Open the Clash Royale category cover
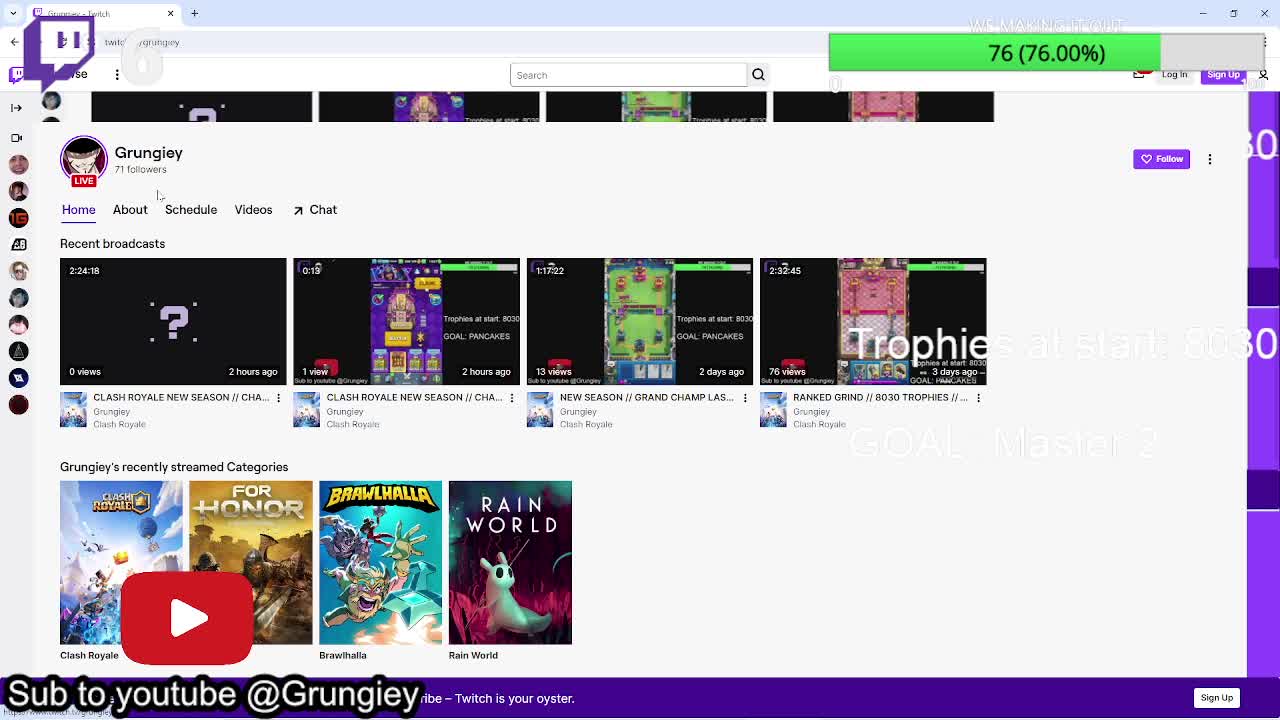The image size is (1280, 720). click(121, 563)
